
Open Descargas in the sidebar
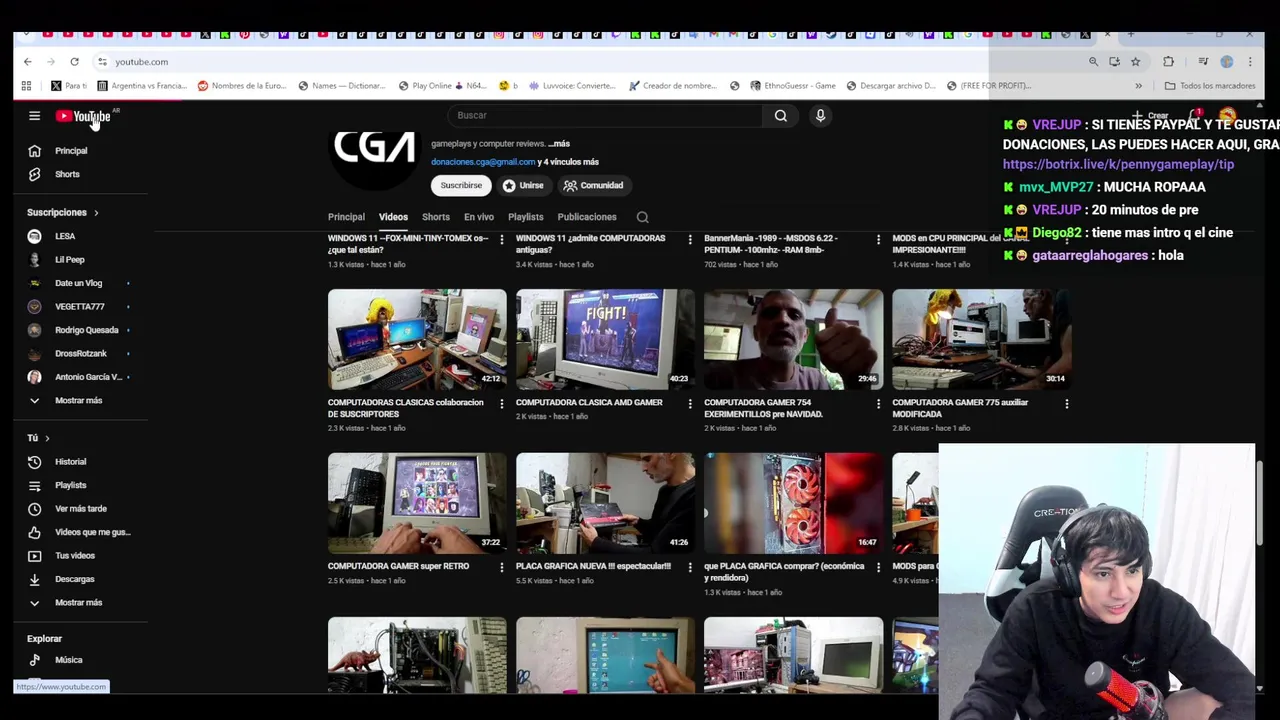pos(74,579)
